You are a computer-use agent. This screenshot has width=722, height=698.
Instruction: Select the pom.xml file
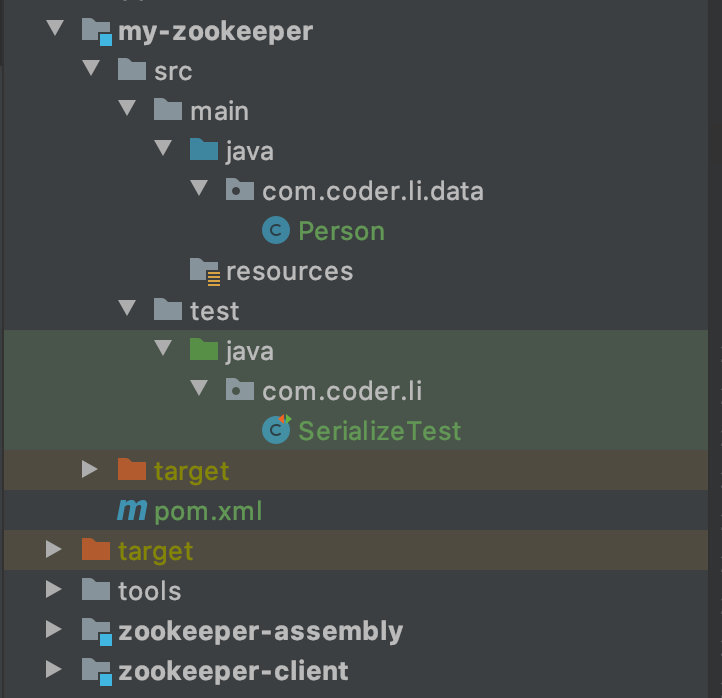pos(208,511)
